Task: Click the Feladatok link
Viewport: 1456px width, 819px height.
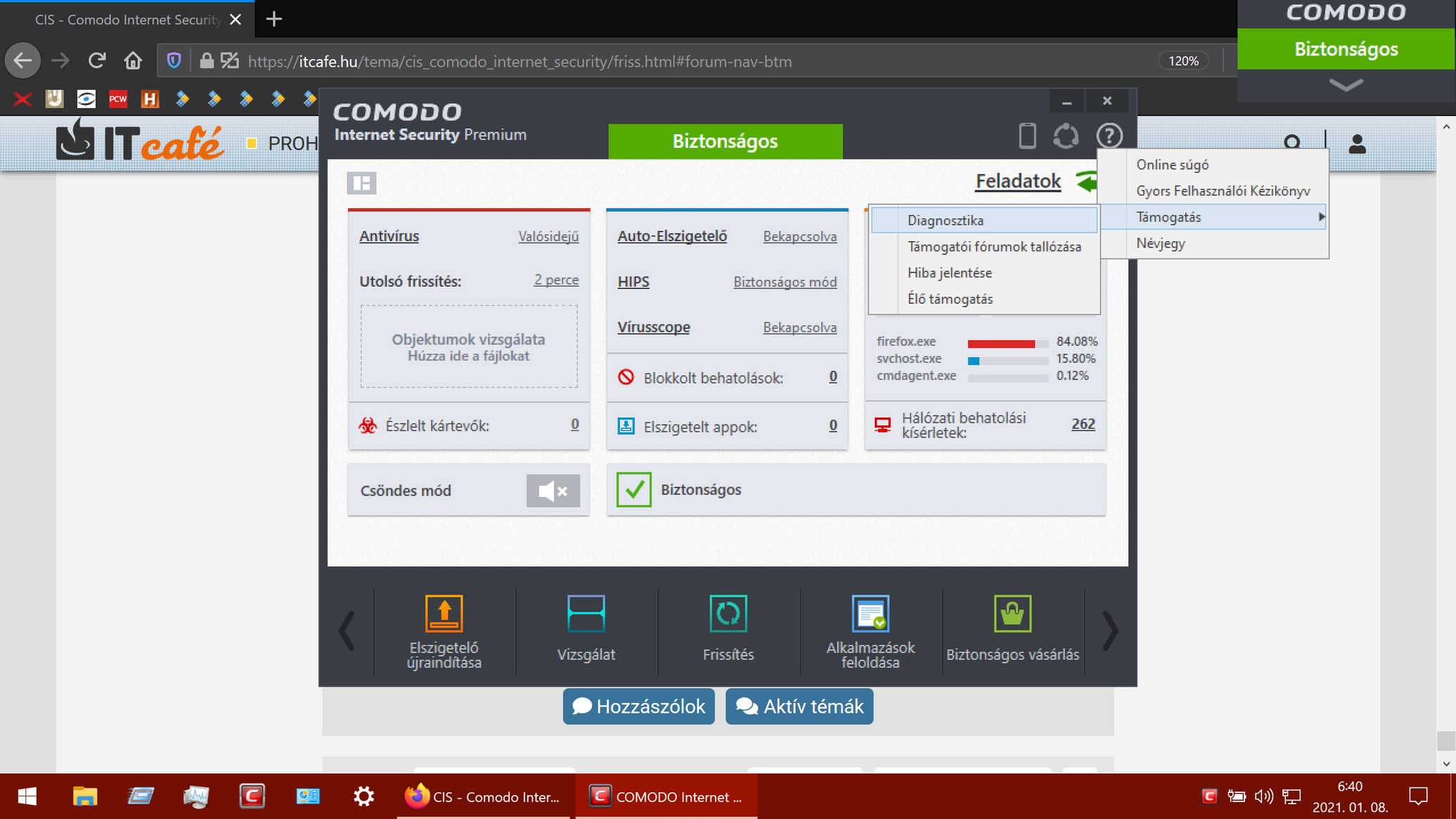Action: pyautogui.click(x=1017, y=181)
